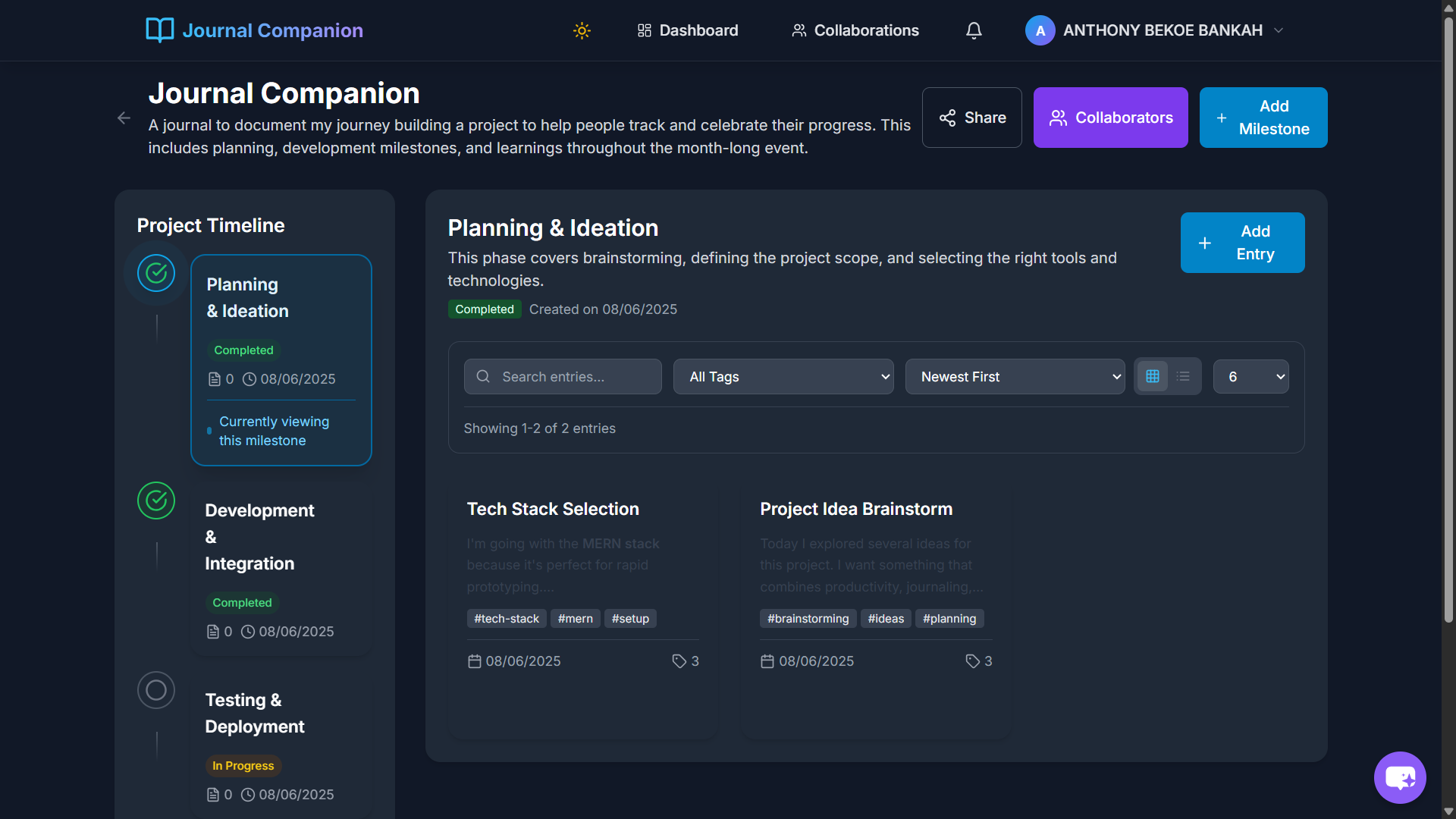
Task: Switch to list view layout
Action: pos(1183,376)
